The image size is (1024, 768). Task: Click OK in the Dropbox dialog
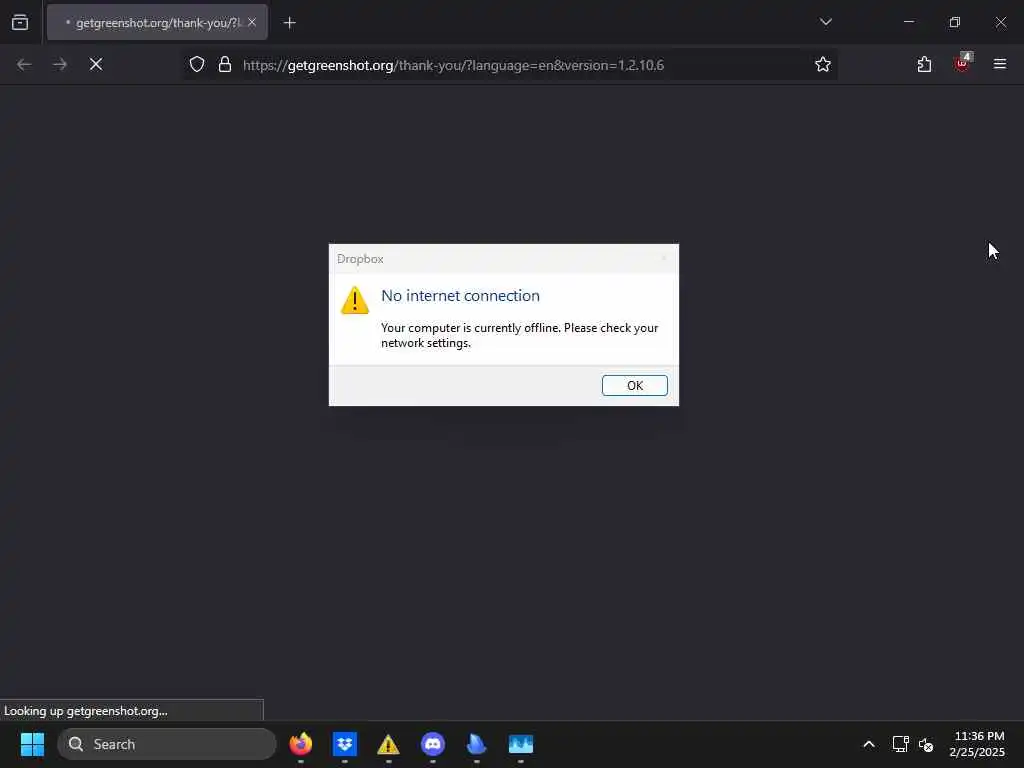click(x=634, y=385)
